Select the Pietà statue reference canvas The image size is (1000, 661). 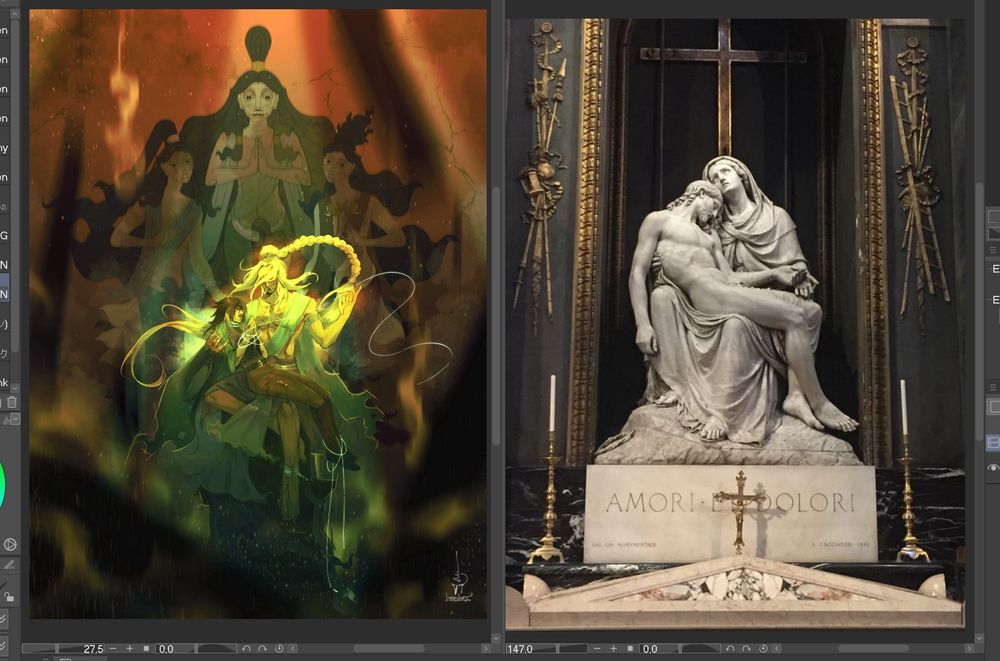click(735, 324)
